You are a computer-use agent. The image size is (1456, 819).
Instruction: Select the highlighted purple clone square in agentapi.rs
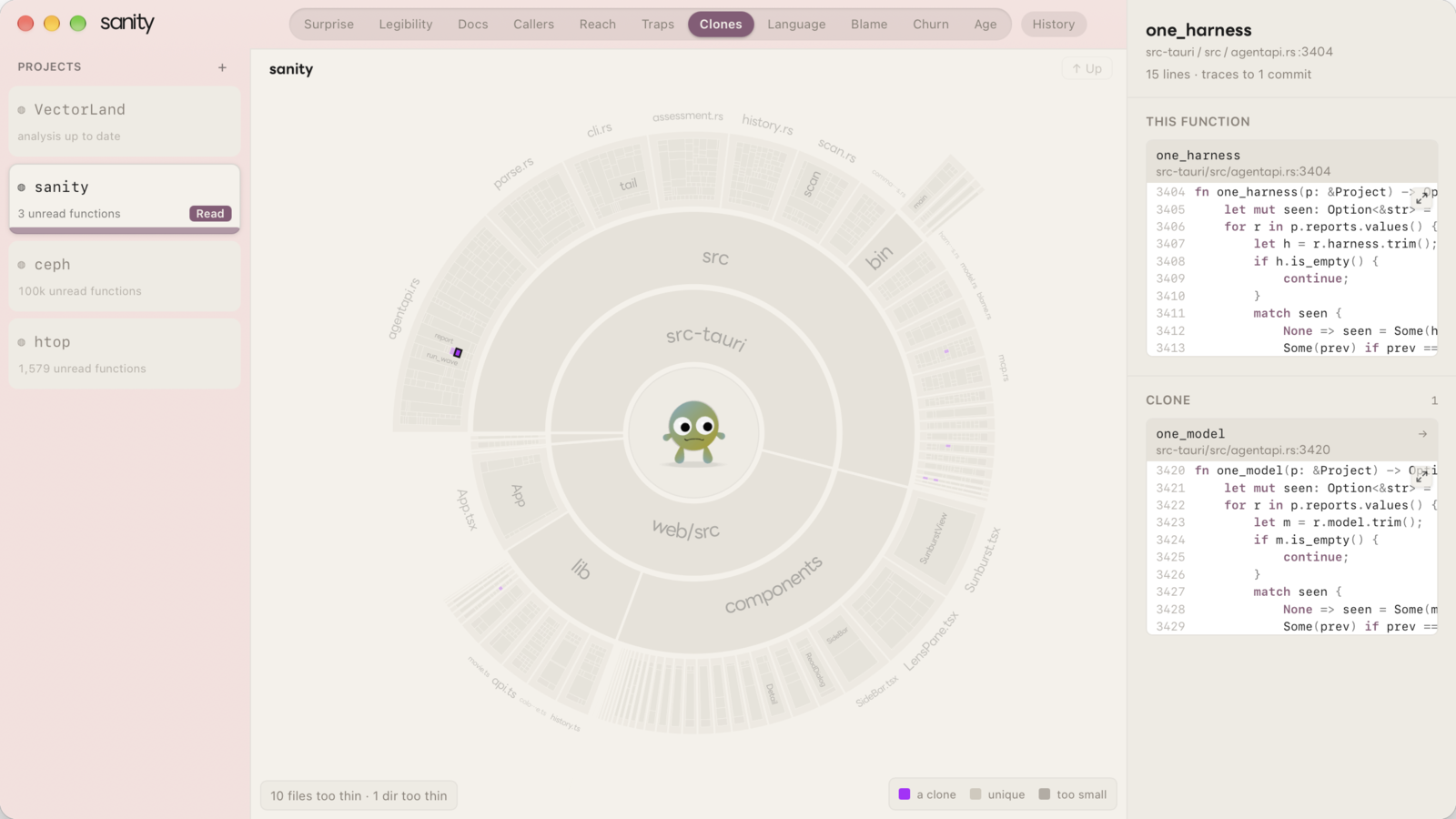click(x=458, y=352)
